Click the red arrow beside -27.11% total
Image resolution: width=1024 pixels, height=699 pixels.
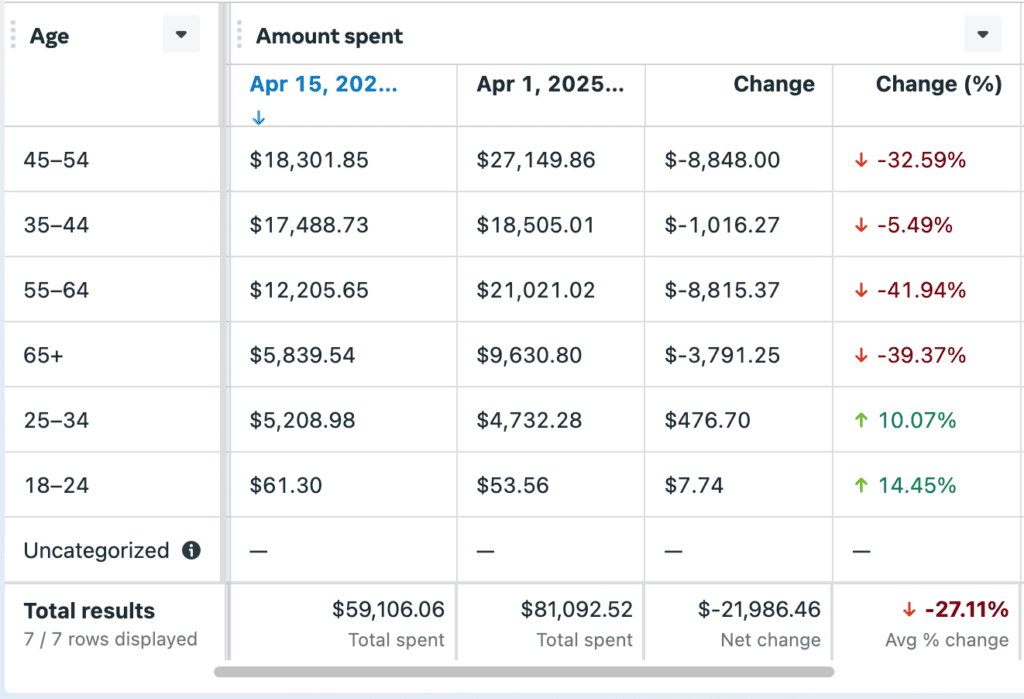click(908, 610)
